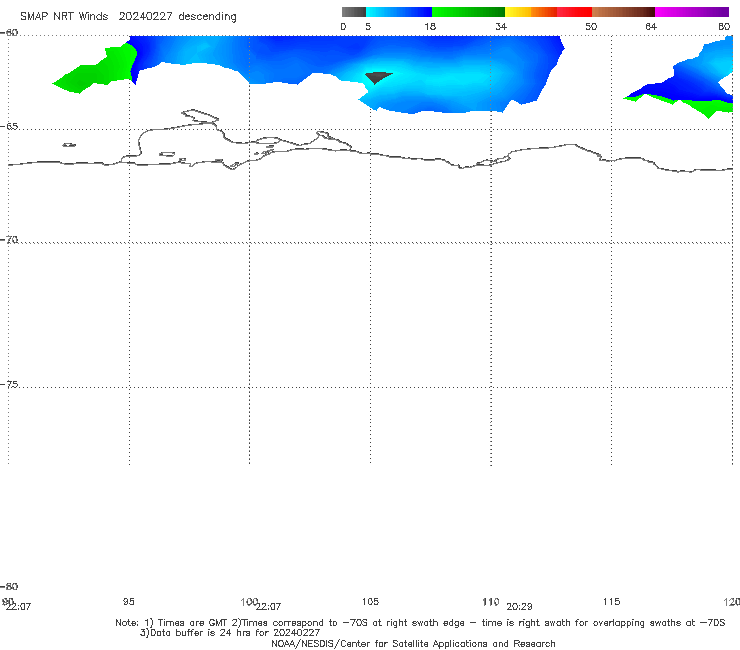Select the brown segment of the color bar
The height and width of the screenshot is (650, 740).
point(623,12)
